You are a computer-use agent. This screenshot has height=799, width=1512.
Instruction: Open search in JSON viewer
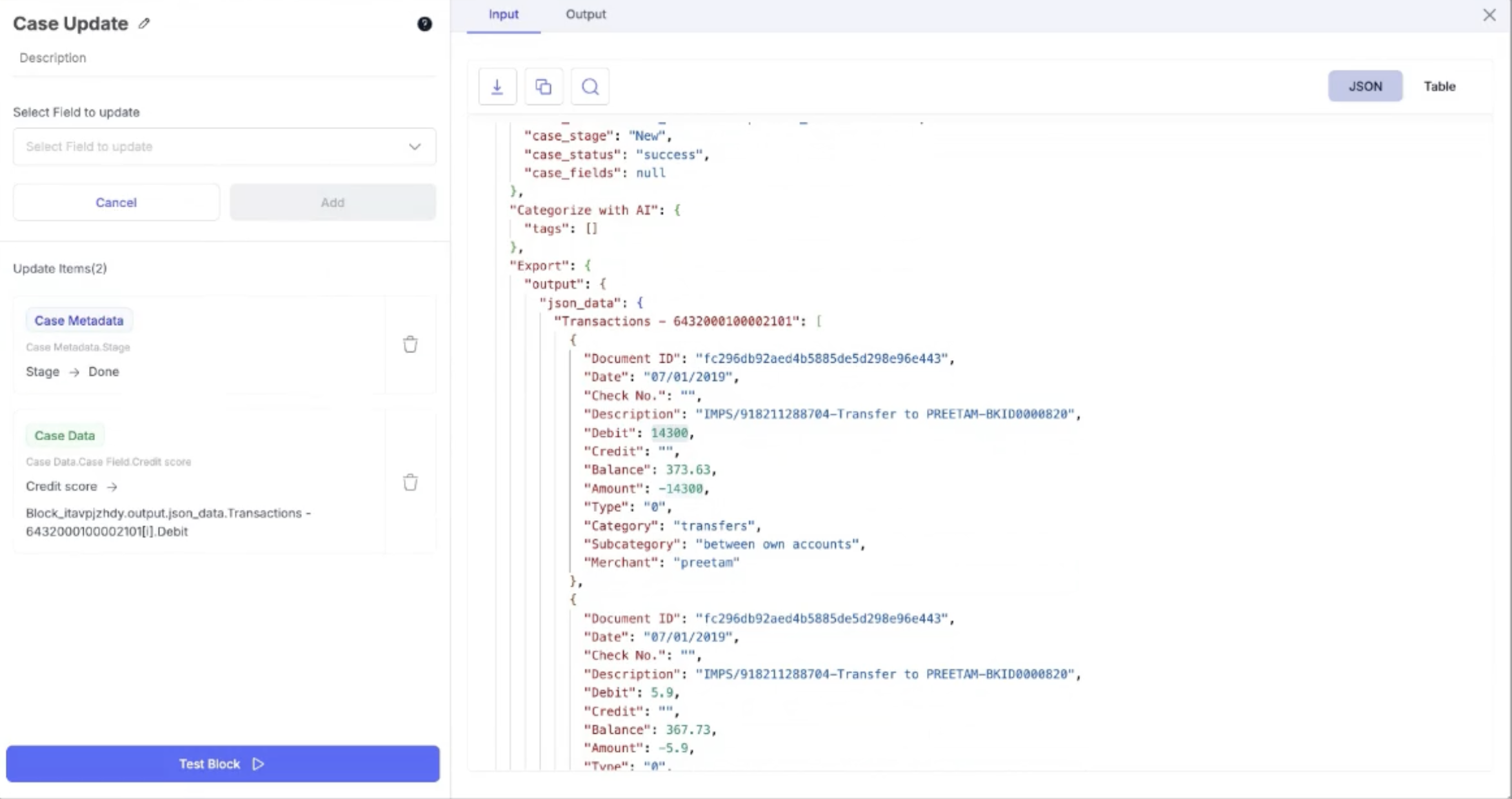[x=590, y=86]
